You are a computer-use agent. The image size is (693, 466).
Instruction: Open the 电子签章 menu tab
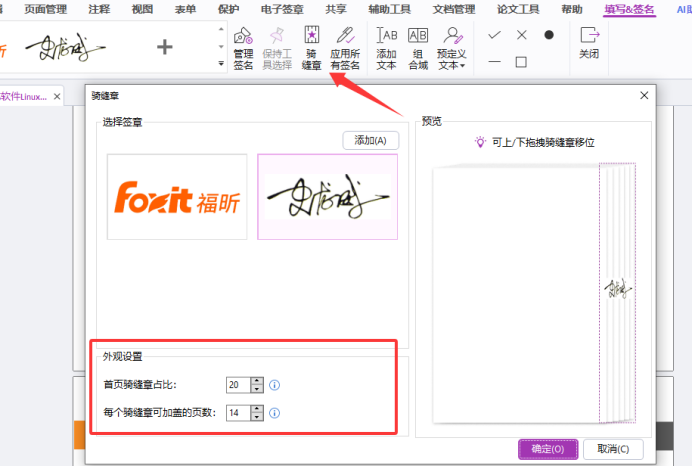click(282, 9)
